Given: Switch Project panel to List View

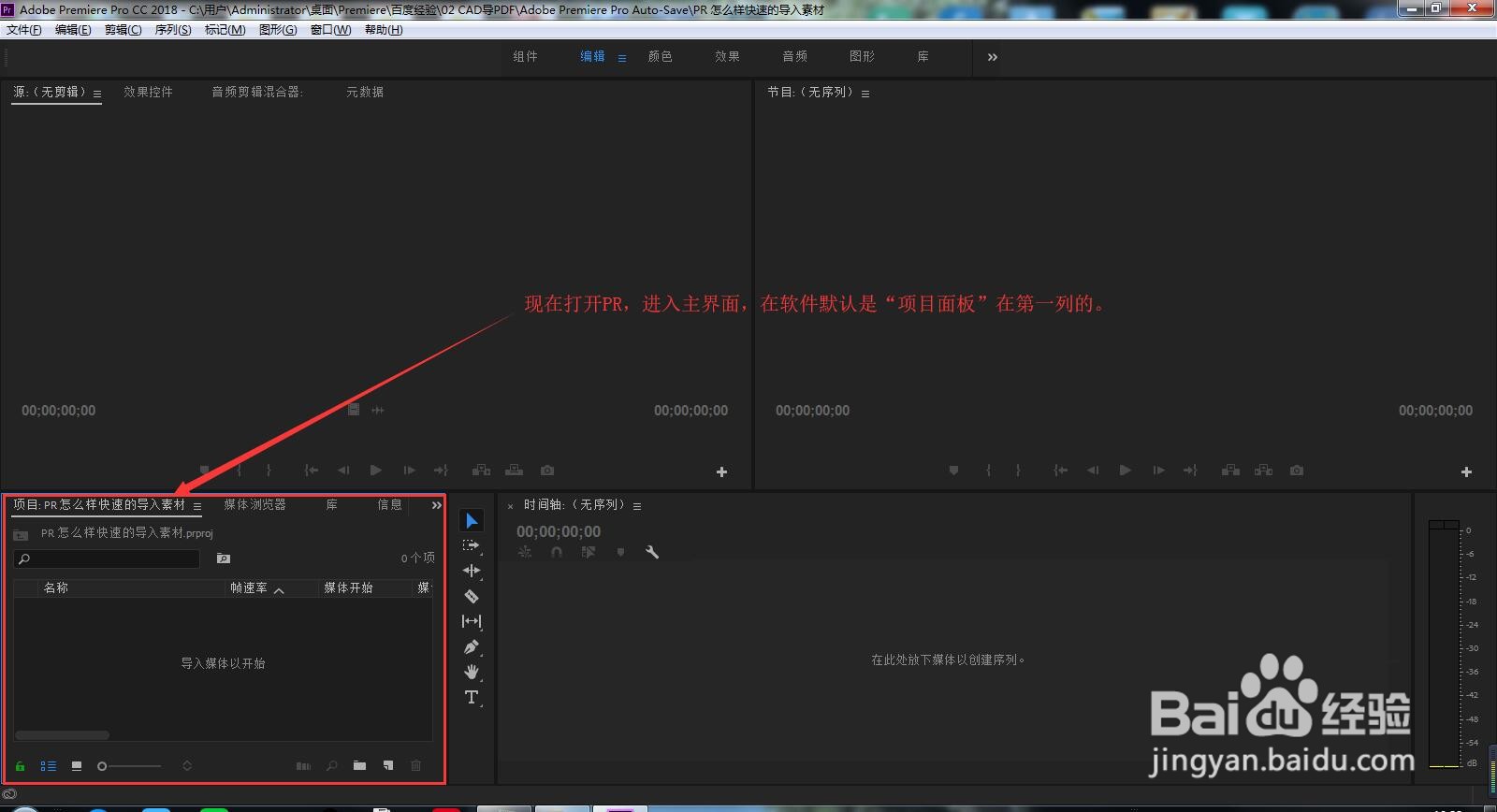Looking at the screenshot, I should (49, 766).
